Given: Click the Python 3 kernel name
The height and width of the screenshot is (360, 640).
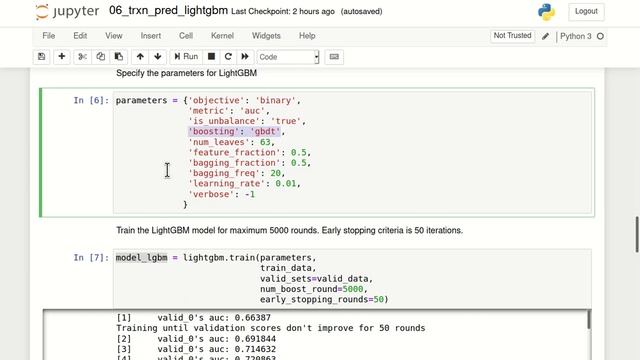Looking at the screenshot, I should [576, 36].
